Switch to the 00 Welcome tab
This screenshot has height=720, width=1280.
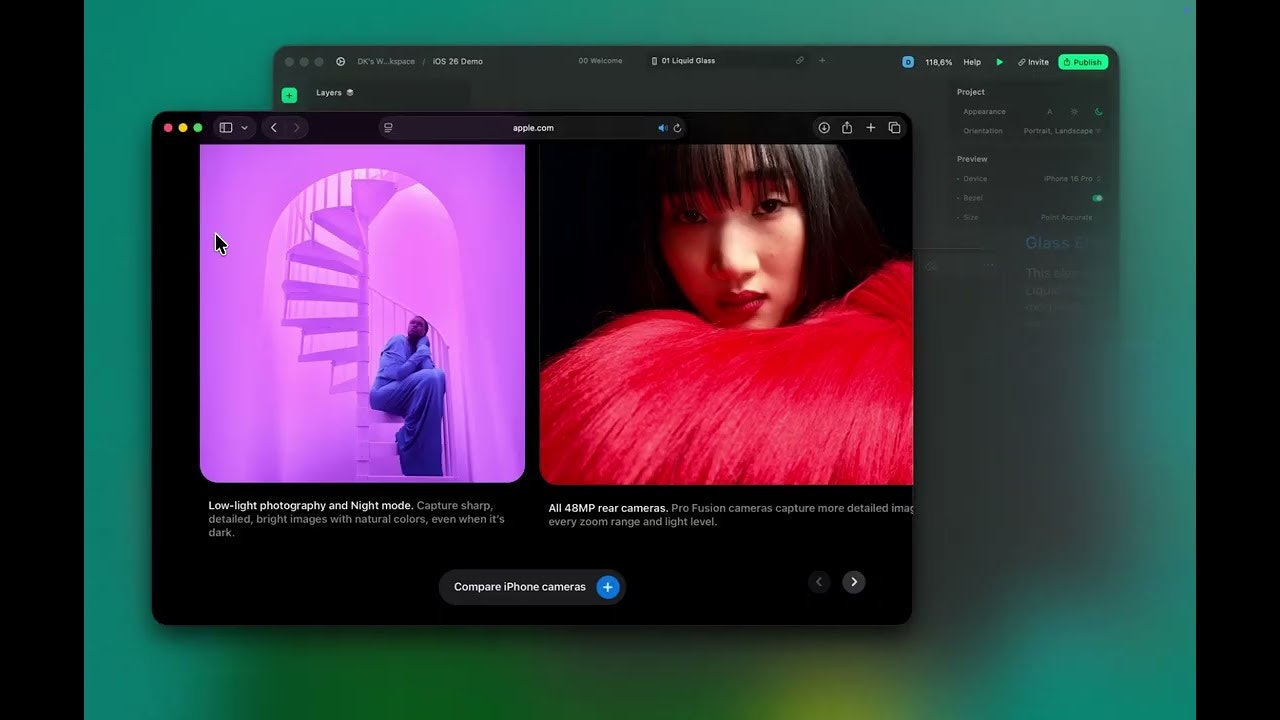point(600,61)
